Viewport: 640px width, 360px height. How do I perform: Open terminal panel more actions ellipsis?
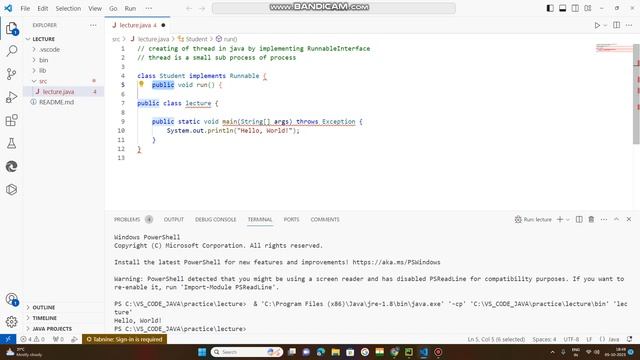[x=604, y=219]
